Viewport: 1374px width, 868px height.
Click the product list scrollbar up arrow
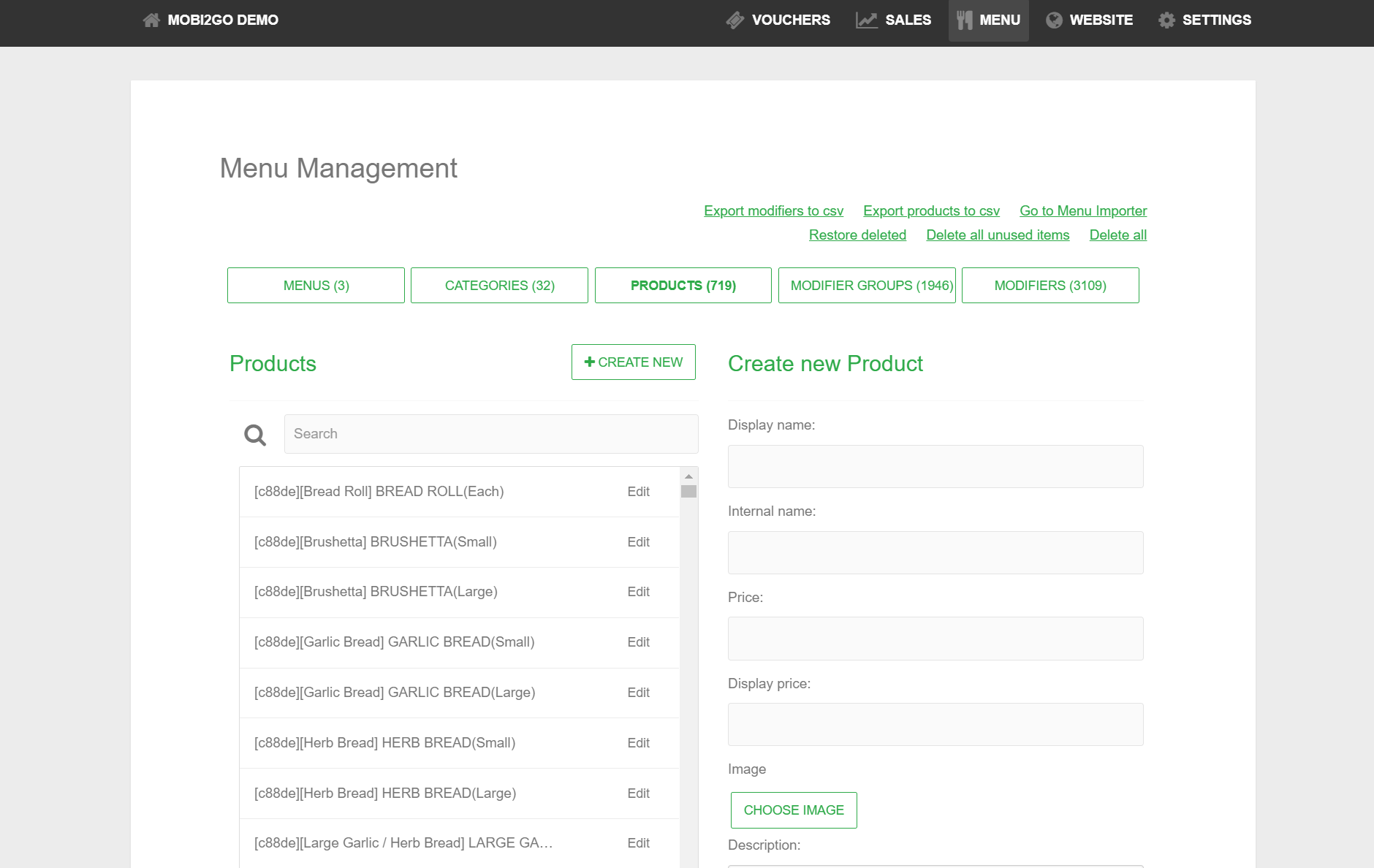pos(688,476)
